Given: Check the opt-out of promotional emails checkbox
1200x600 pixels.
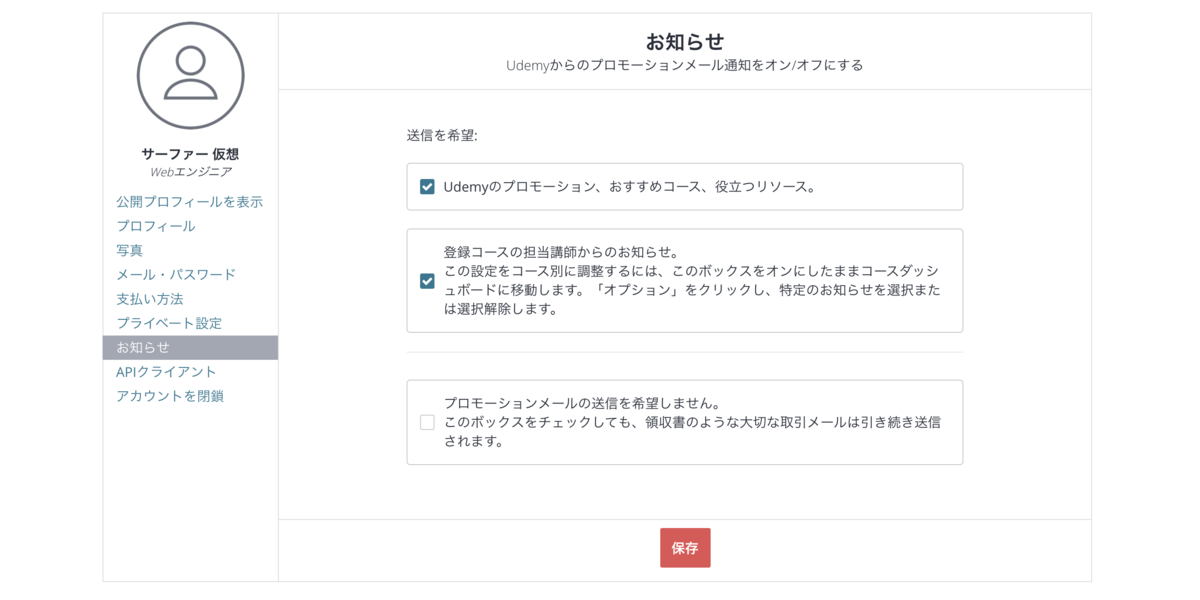Looking at the screenshot, I should tap(427, 422).
